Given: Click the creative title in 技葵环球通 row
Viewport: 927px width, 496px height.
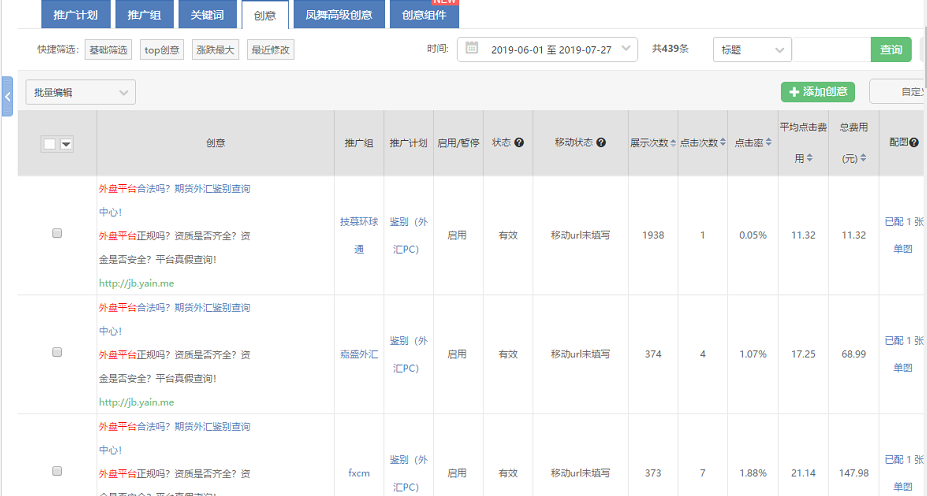Looking at the screenshot, I should 174,200.
